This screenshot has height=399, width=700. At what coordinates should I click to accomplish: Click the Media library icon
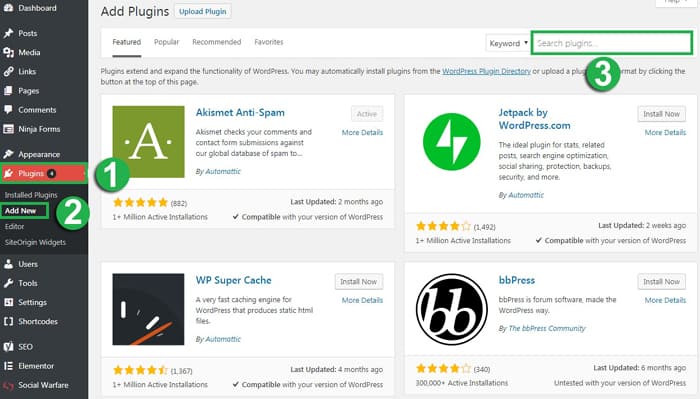click(x=8, y=52)
